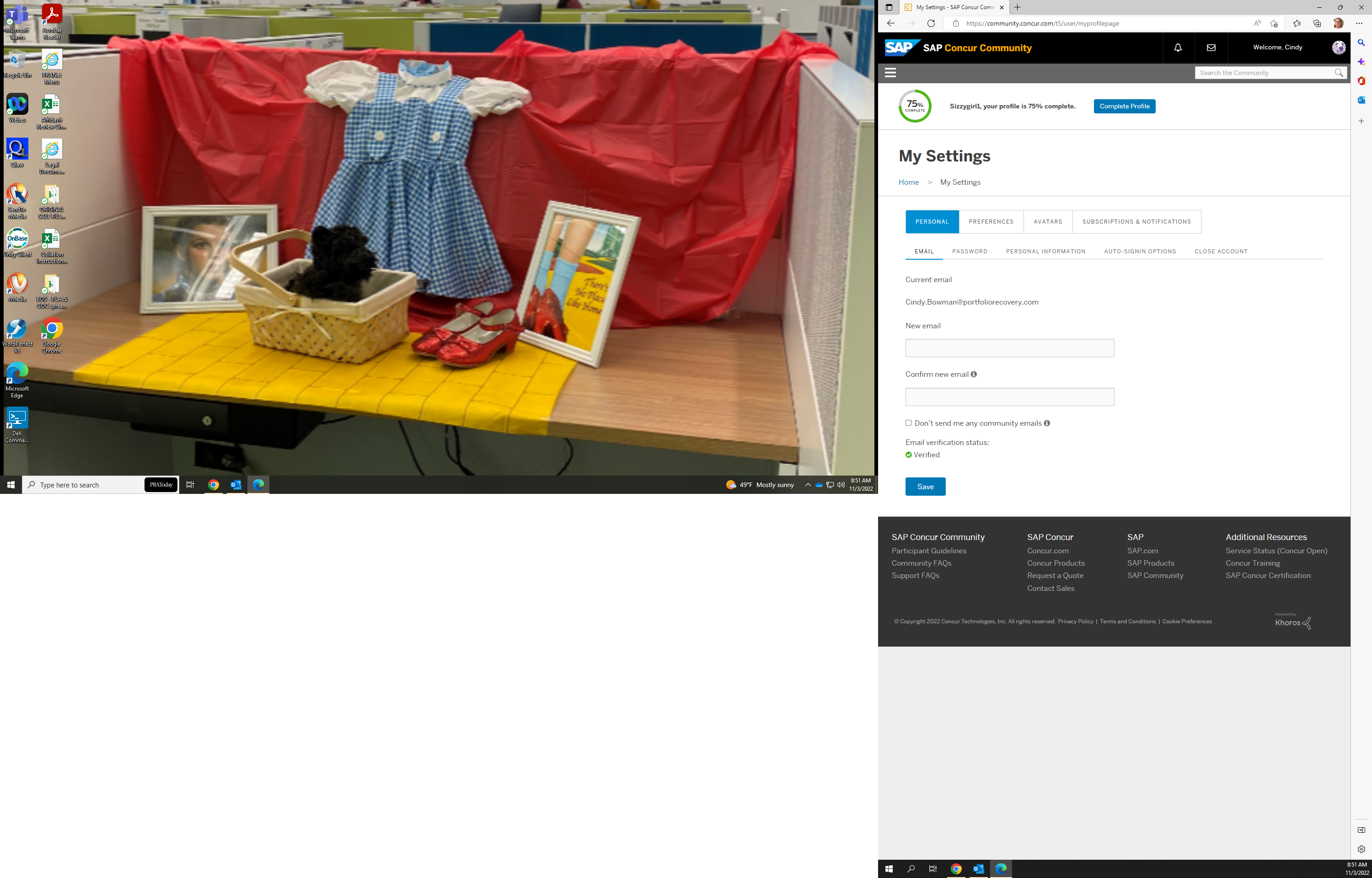Viewport: 1372px width, 878px height.
Task: Click the 75% profile completion circle
Action: click(915, 106)
